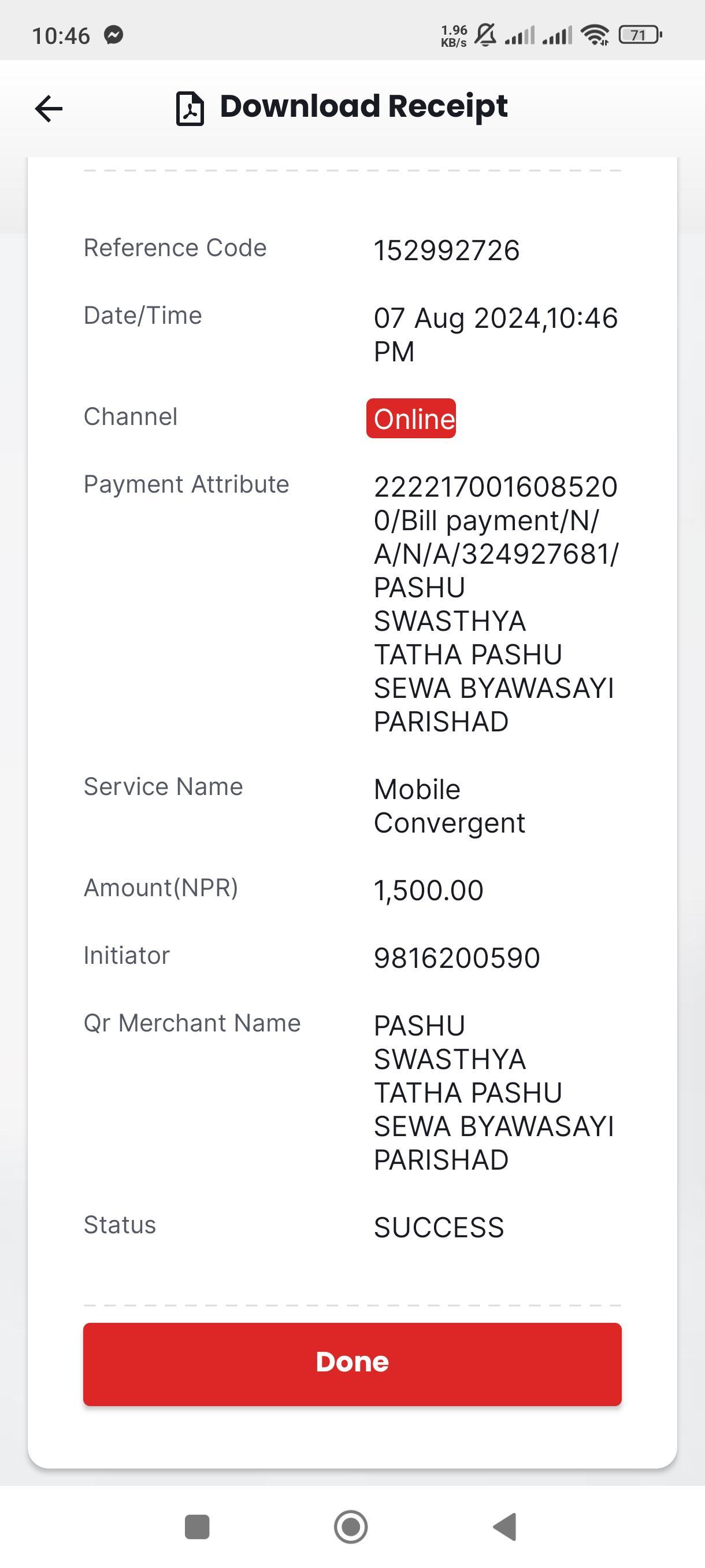Tap the date 07 Aug 2024 value
Screen dimensions: 705x1568
[496, 334]
